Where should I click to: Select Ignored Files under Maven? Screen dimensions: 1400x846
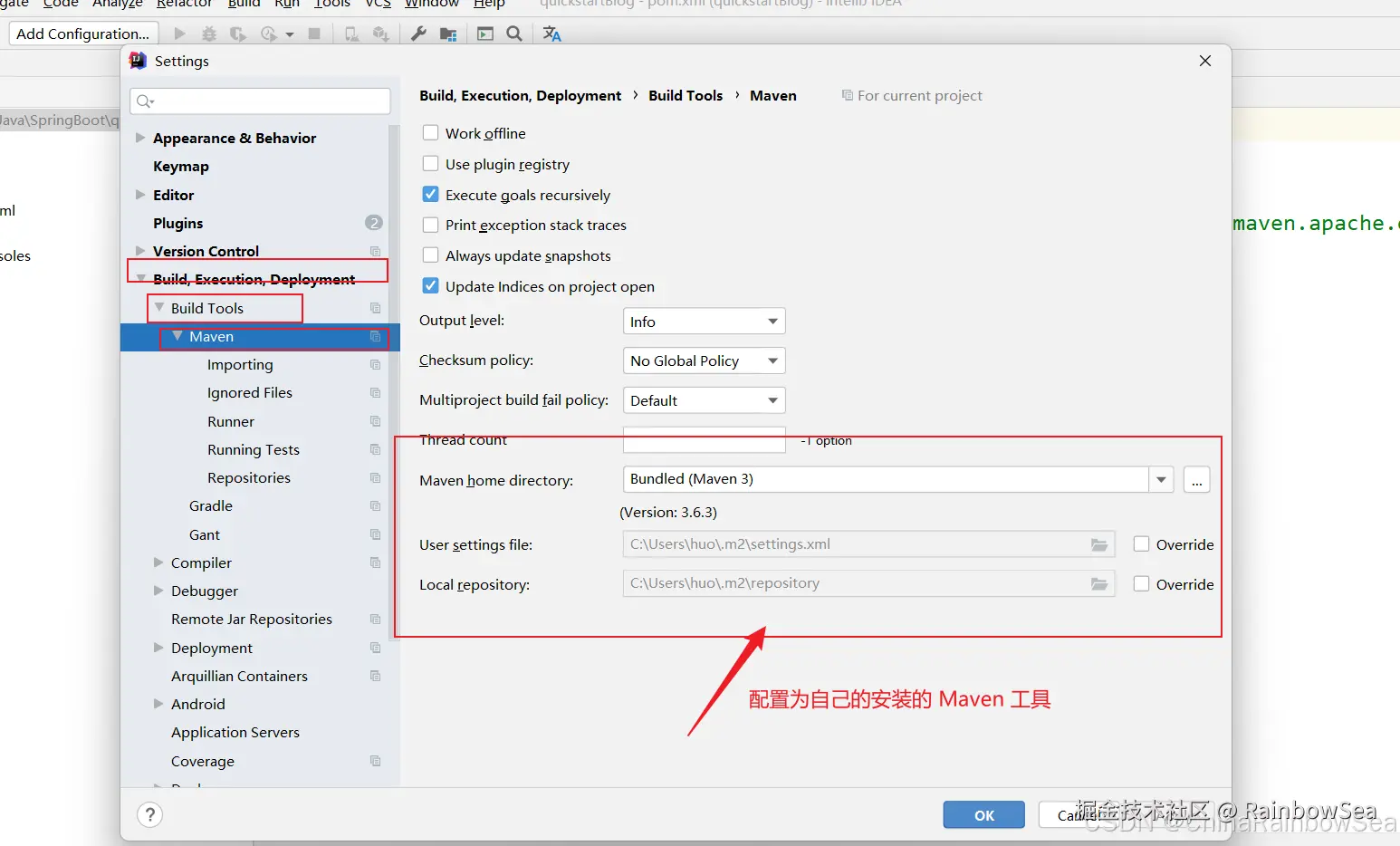250,393
